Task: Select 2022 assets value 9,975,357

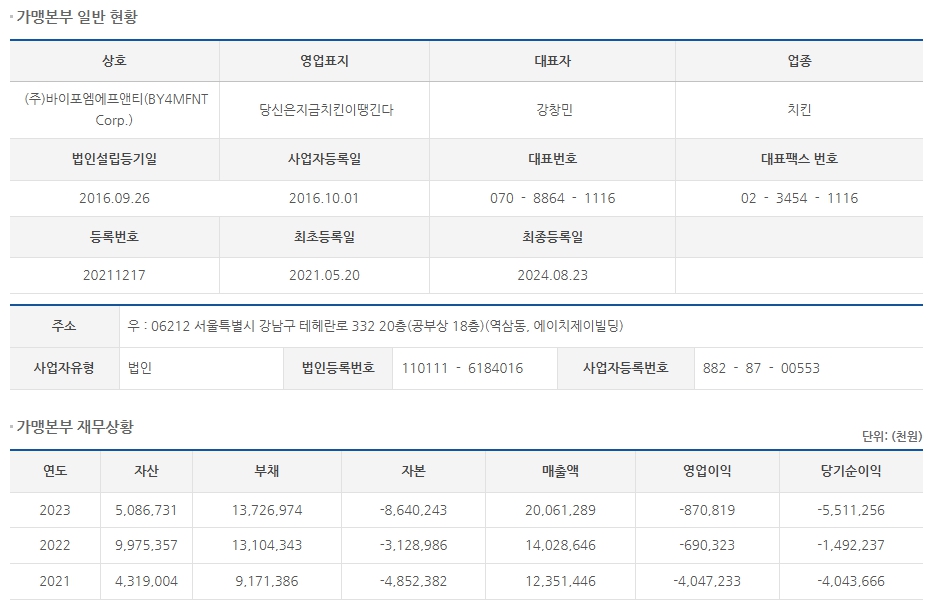Action: [x=147, y=546]
